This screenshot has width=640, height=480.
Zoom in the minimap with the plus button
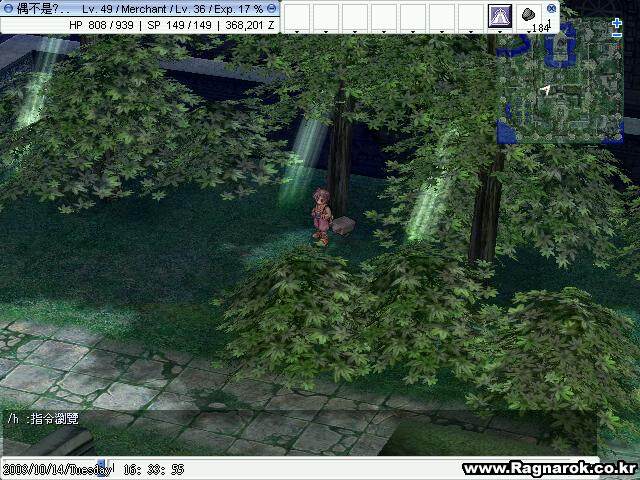tap(617, 24)
